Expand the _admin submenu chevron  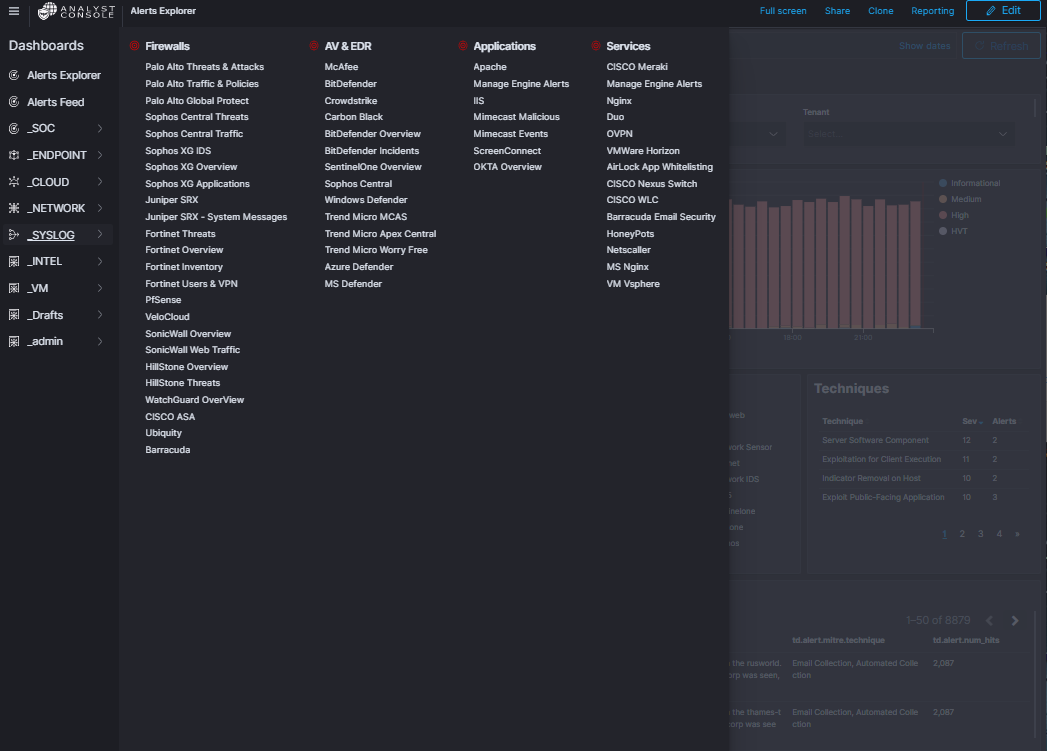(x=100, y=342)
